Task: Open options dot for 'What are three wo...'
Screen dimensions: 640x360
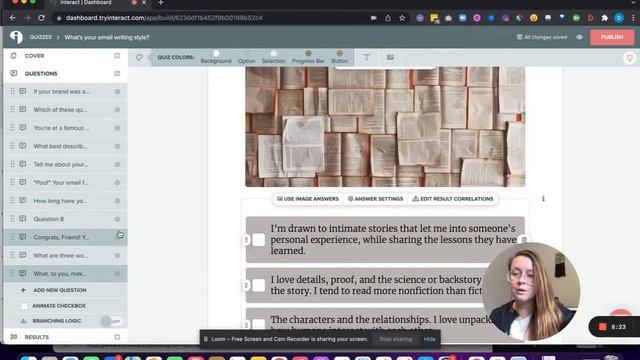Action: pyautogui.click(x=117, y=256)
